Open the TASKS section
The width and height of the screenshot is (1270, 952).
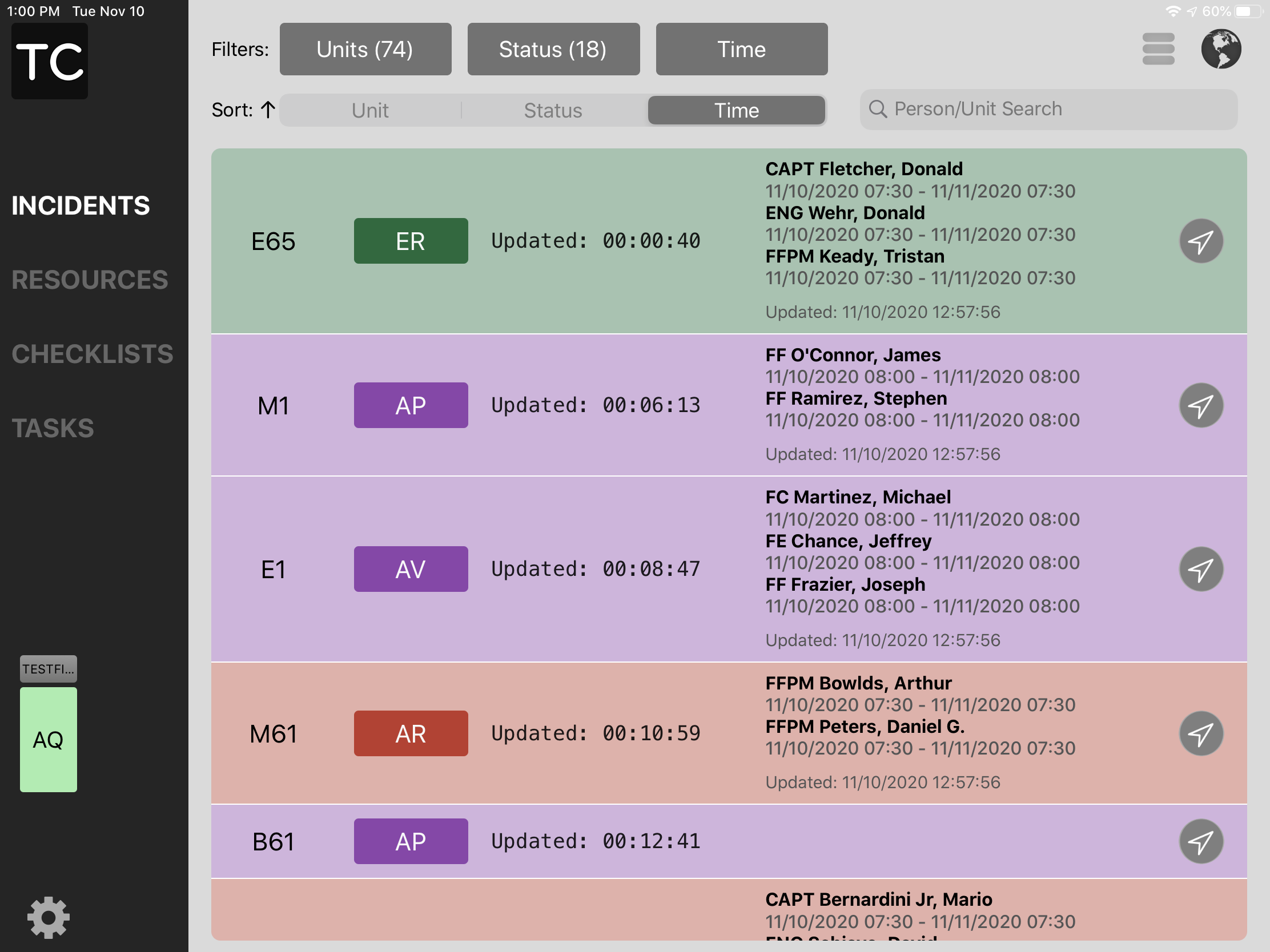click(52, 428)
